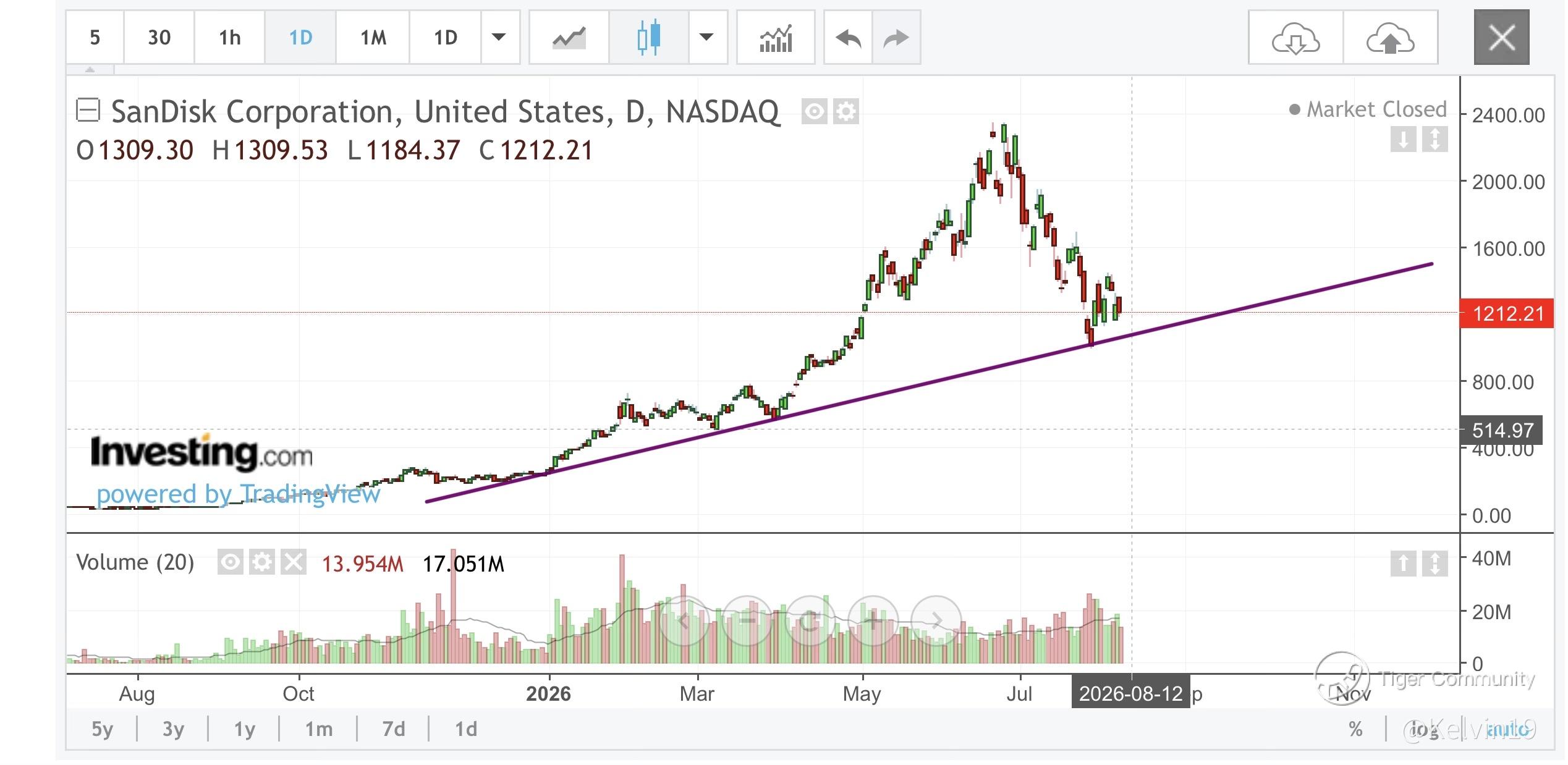Click the volume value 13.954M
The width and height of the screenshot is (1568, 765).
[363, 564]
